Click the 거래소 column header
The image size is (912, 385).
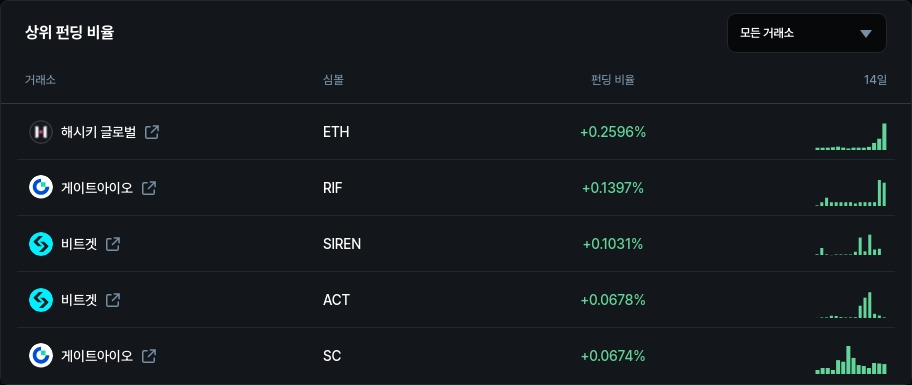click(40, 80)
